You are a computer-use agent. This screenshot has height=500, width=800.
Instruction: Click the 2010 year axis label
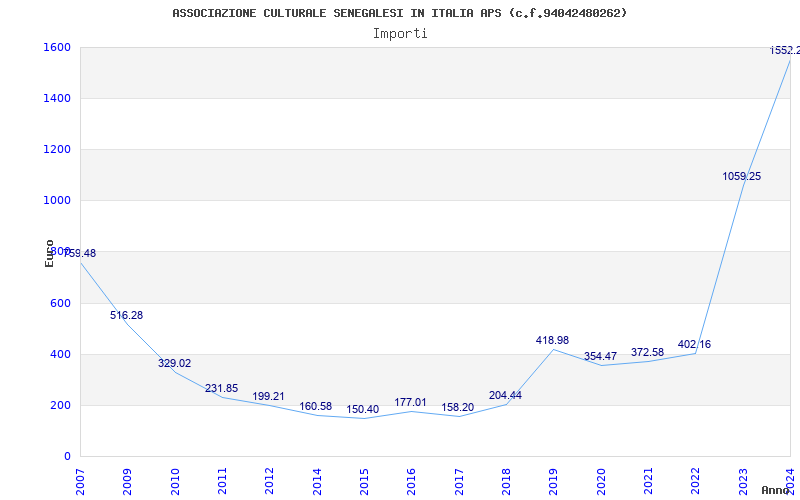tap(175, 482)
